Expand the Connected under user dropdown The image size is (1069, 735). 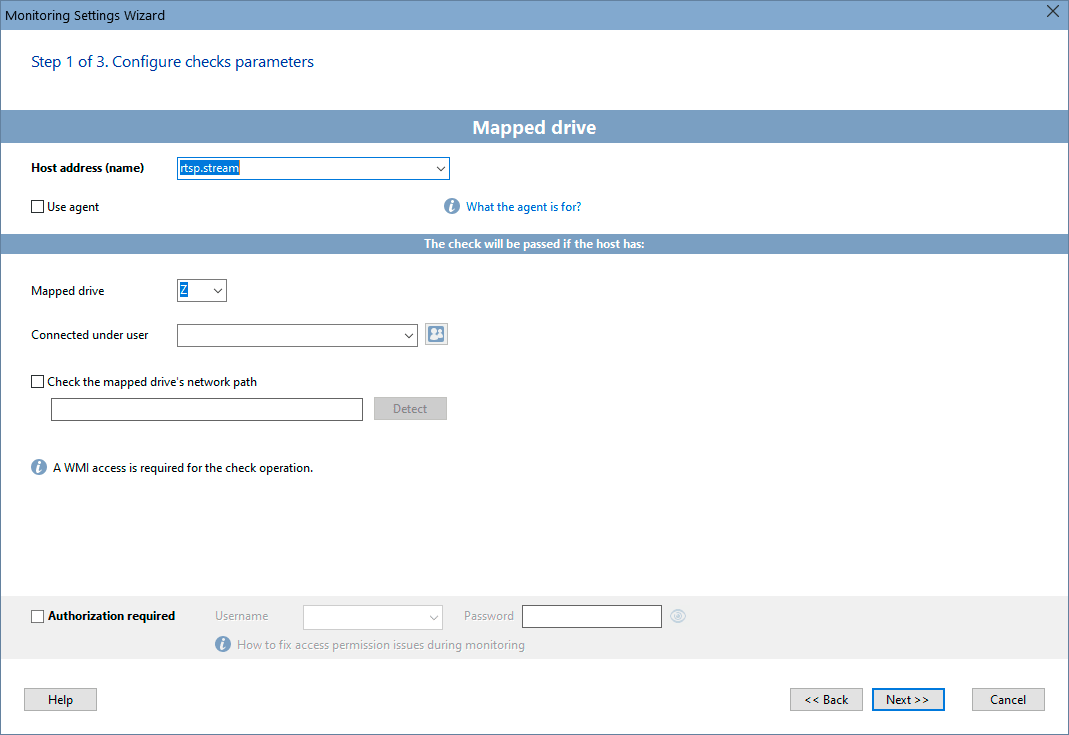click(408, 336)
